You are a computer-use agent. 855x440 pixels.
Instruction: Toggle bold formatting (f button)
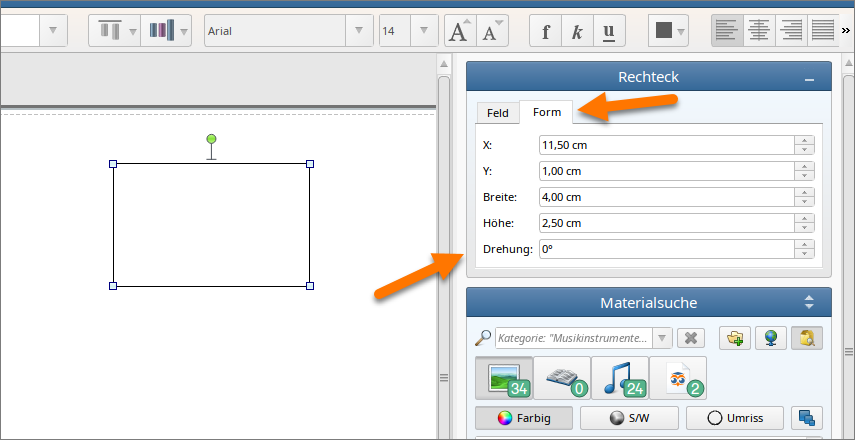(546, 31)
